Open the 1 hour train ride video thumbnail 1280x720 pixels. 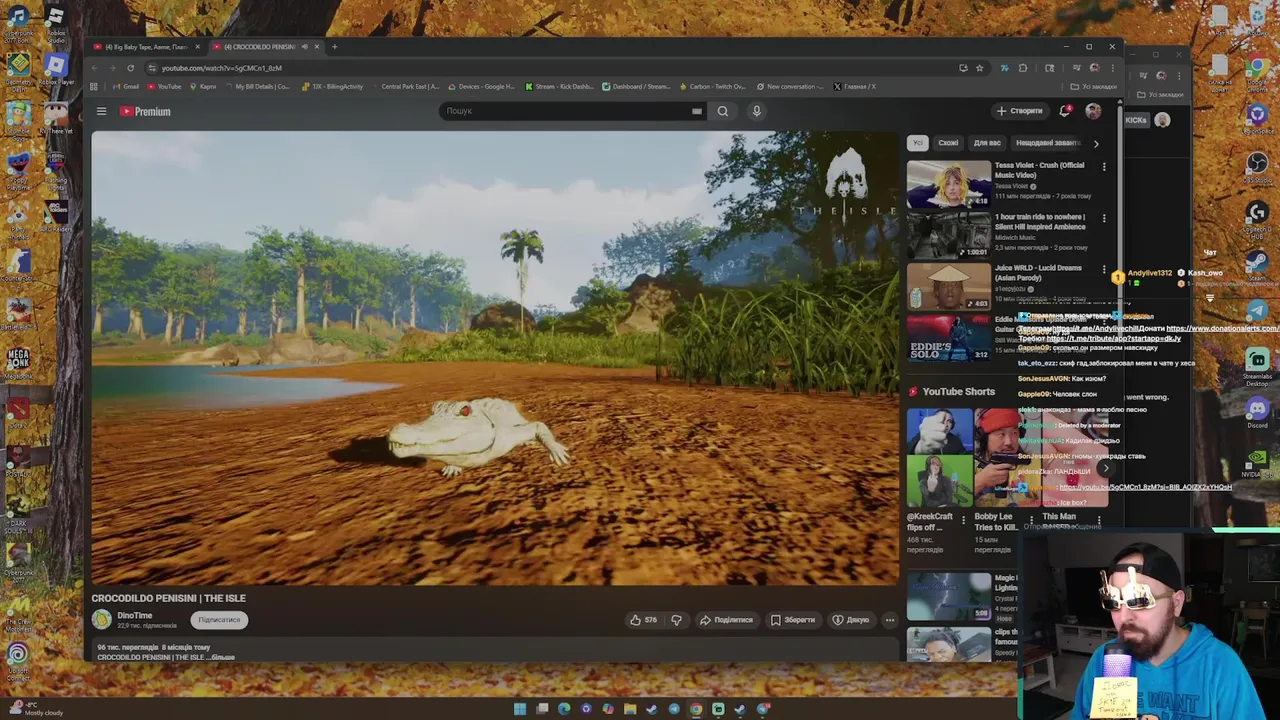(x=949, y=235)
